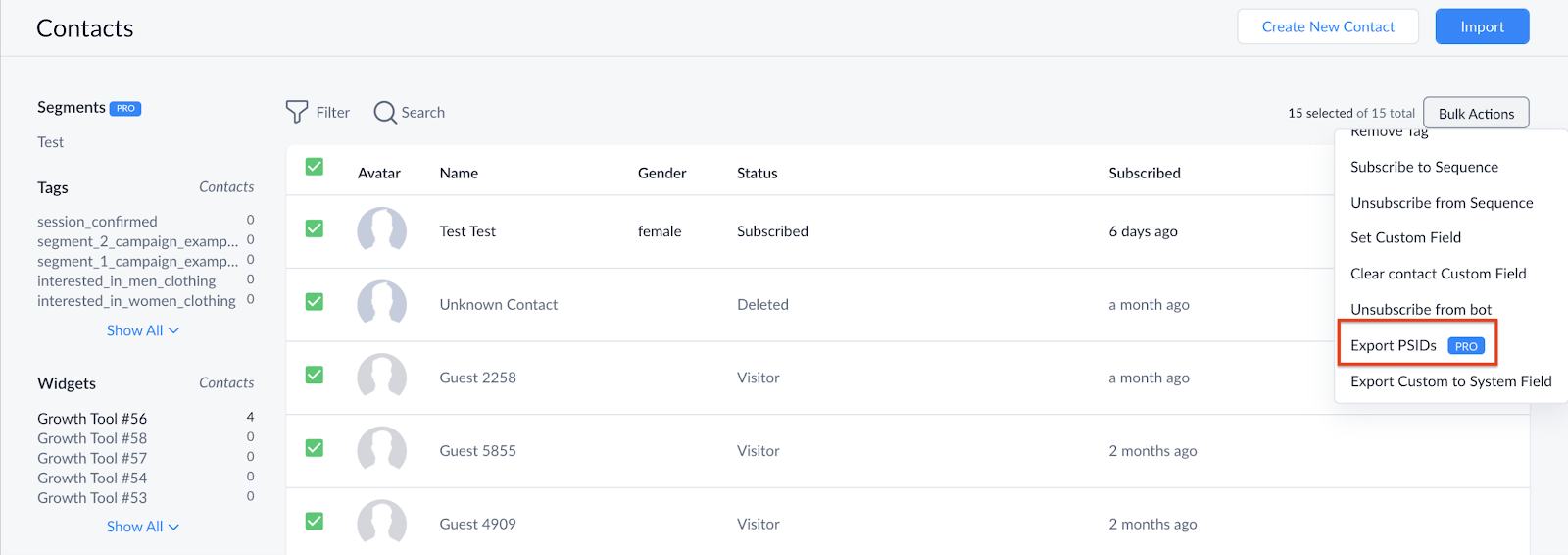1568x555 pixels.
Task: Uncheck the select-all header checkbox
Action: [315, 167]
